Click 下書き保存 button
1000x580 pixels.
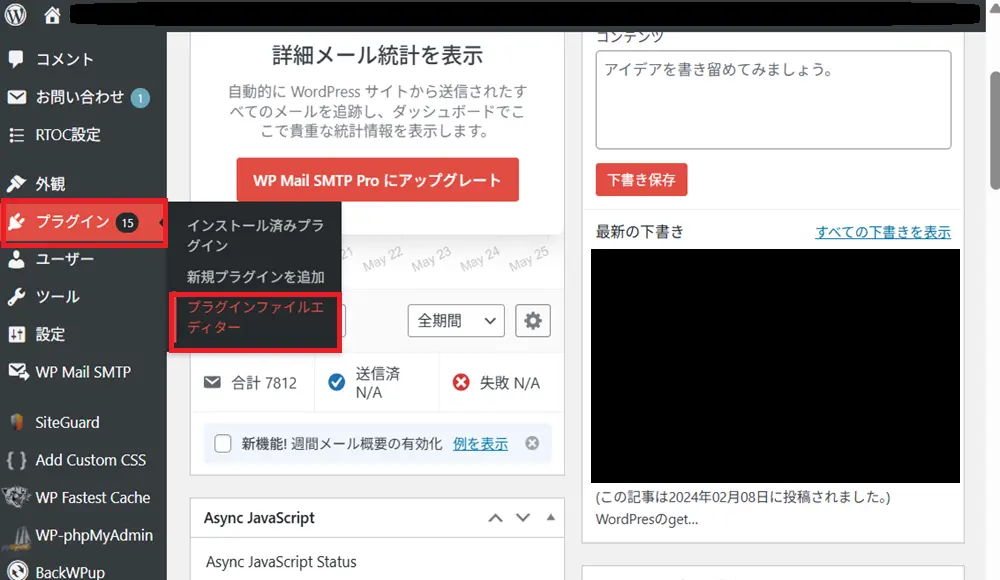pos(641,179)
